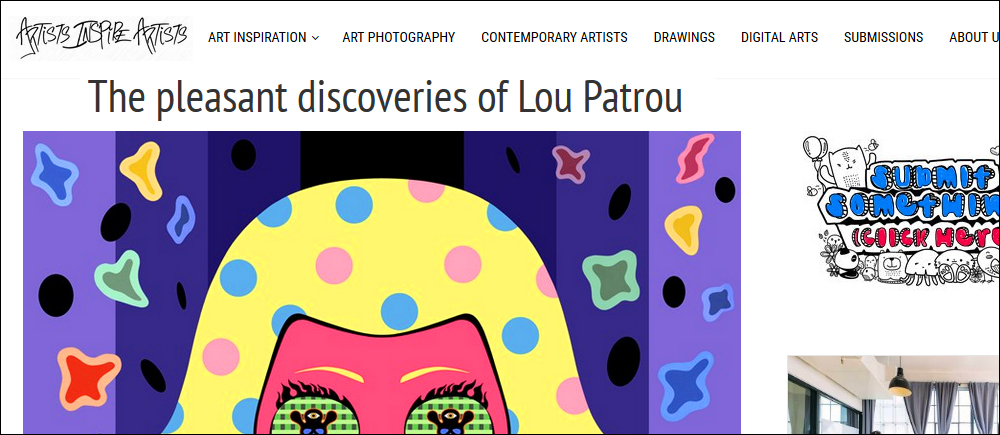Open the Art Inspiration menu
This screenshot has height=435, width=1000.
pos(257,38)
